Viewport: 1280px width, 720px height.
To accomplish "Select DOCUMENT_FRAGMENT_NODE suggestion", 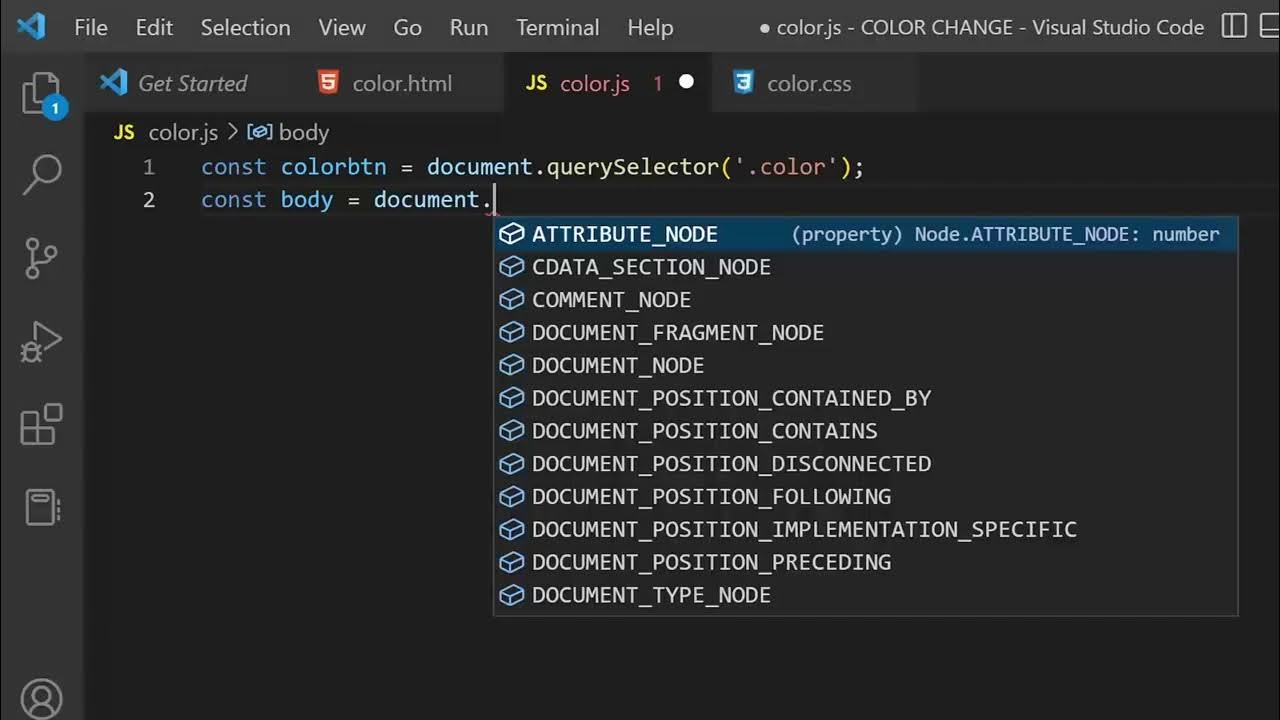I will [866, 332].
